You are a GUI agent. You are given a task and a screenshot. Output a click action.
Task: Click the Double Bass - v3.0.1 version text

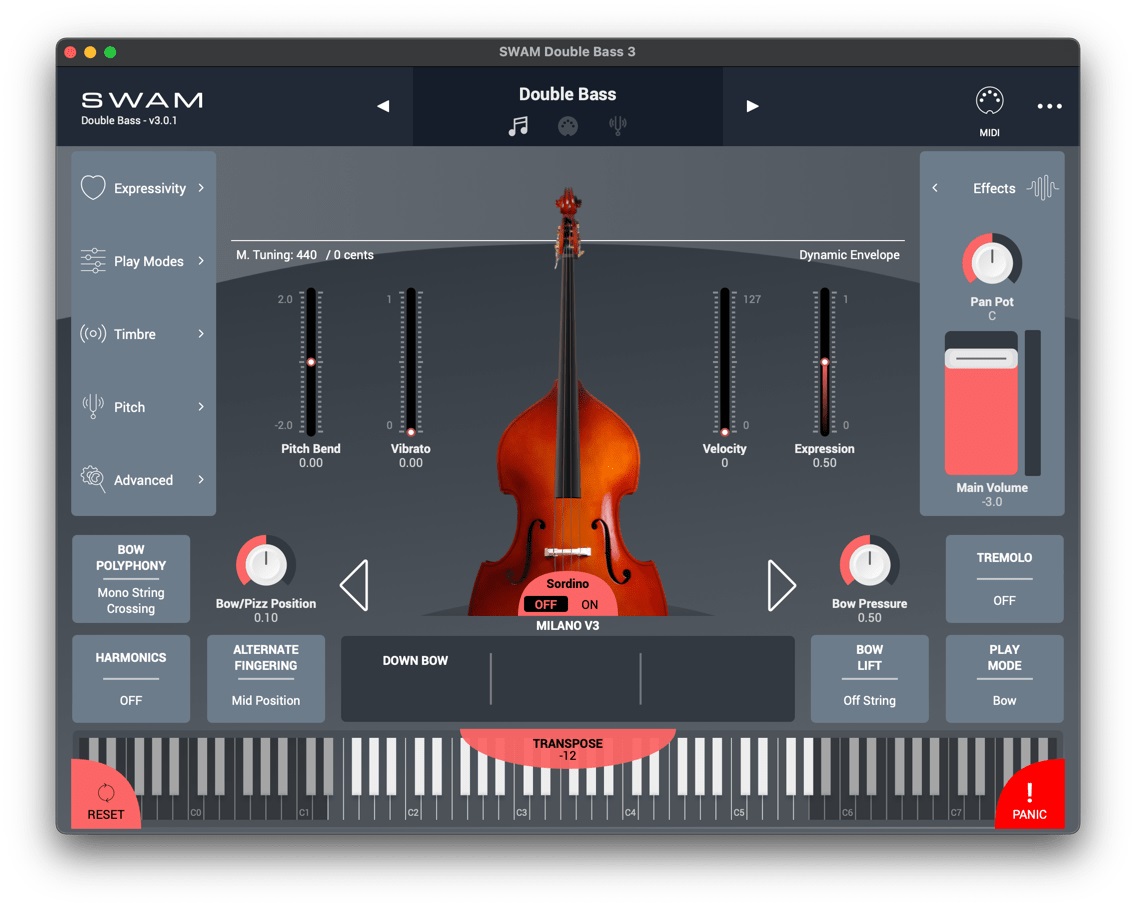tap(129, 120)
